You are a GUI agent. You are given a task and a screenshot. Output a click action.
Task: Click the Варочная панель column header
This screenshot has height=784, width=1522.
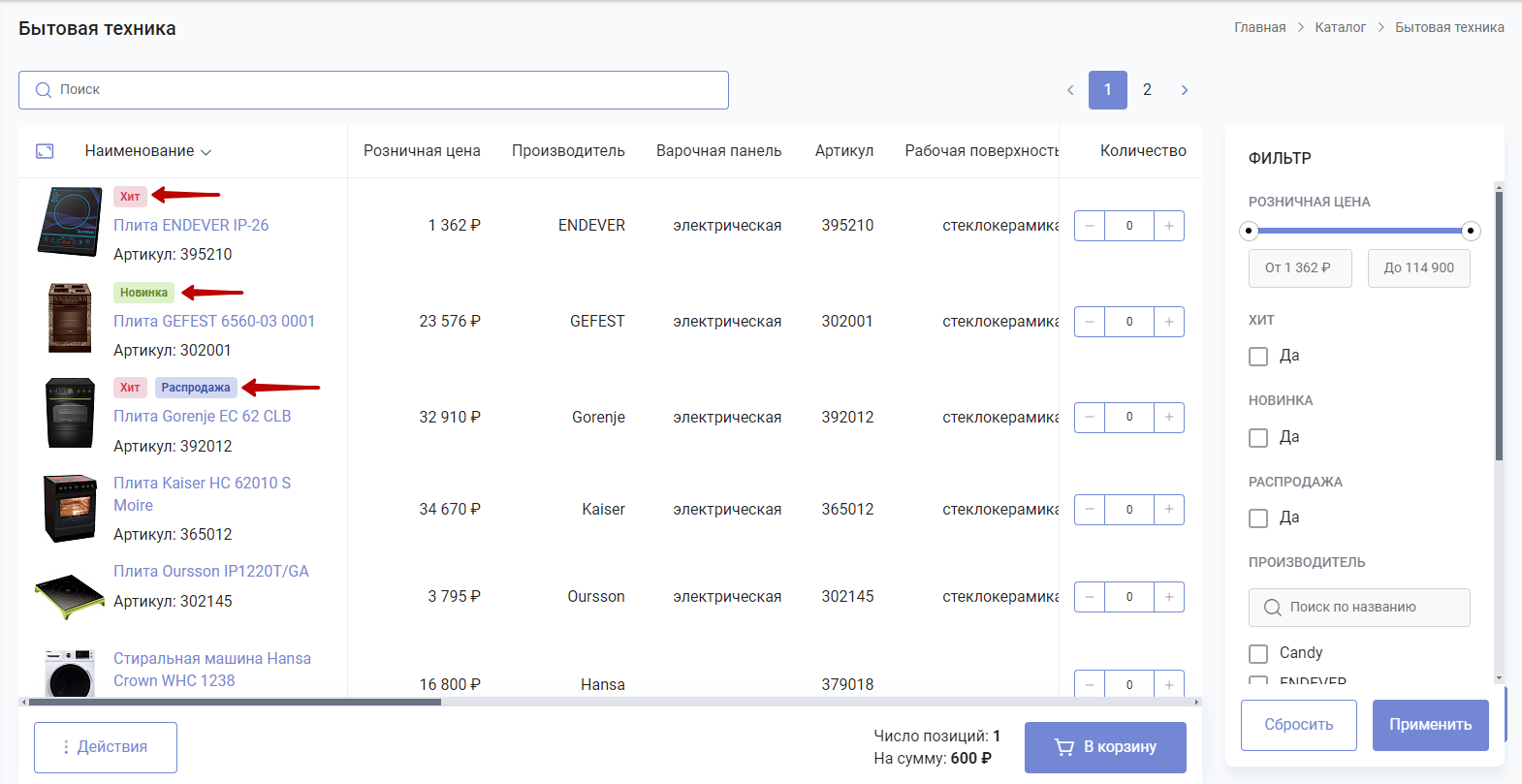tap(718, 151)
